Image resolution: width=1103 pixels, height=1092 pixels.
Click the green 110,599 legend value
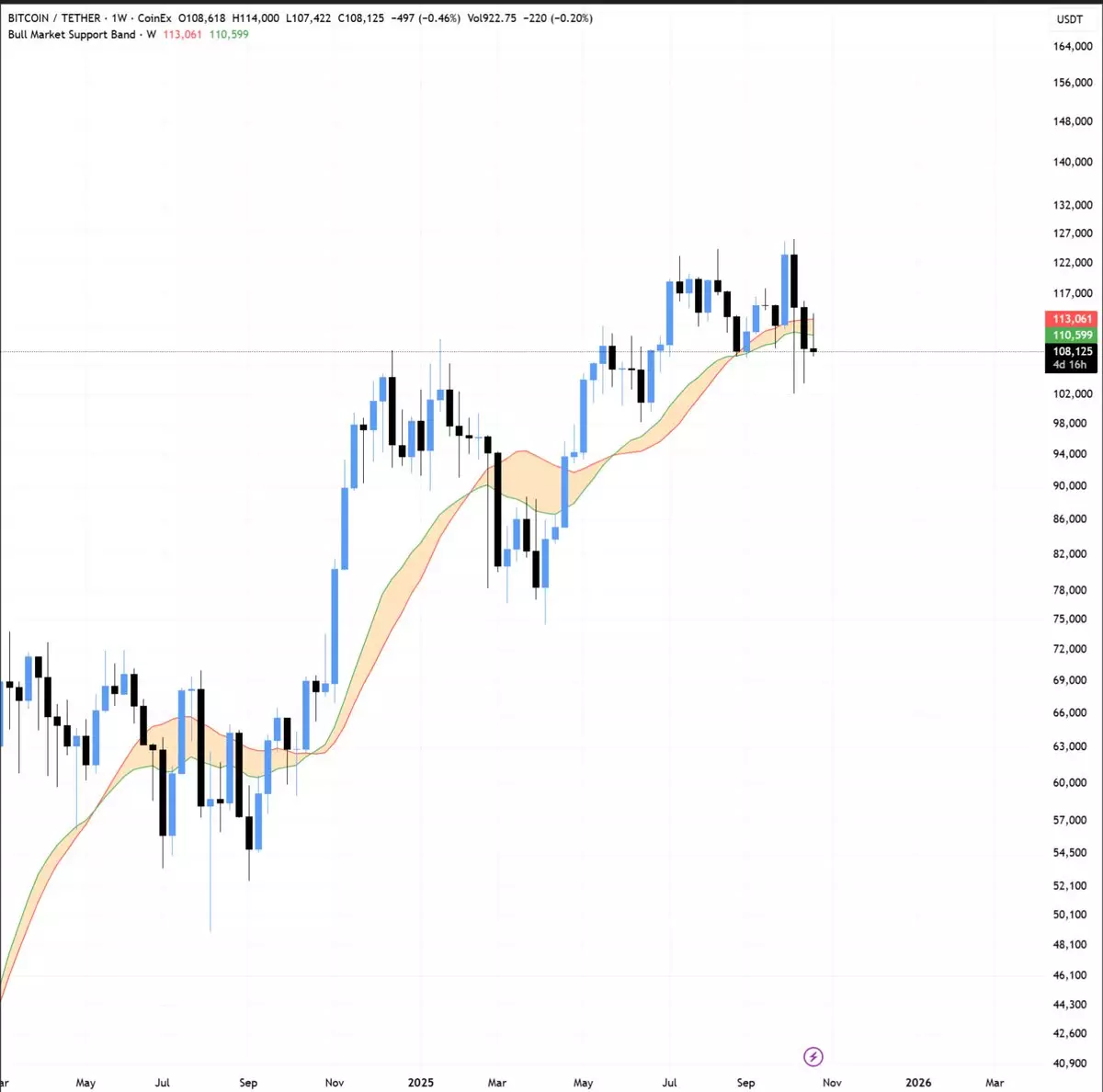click(229, 35)
